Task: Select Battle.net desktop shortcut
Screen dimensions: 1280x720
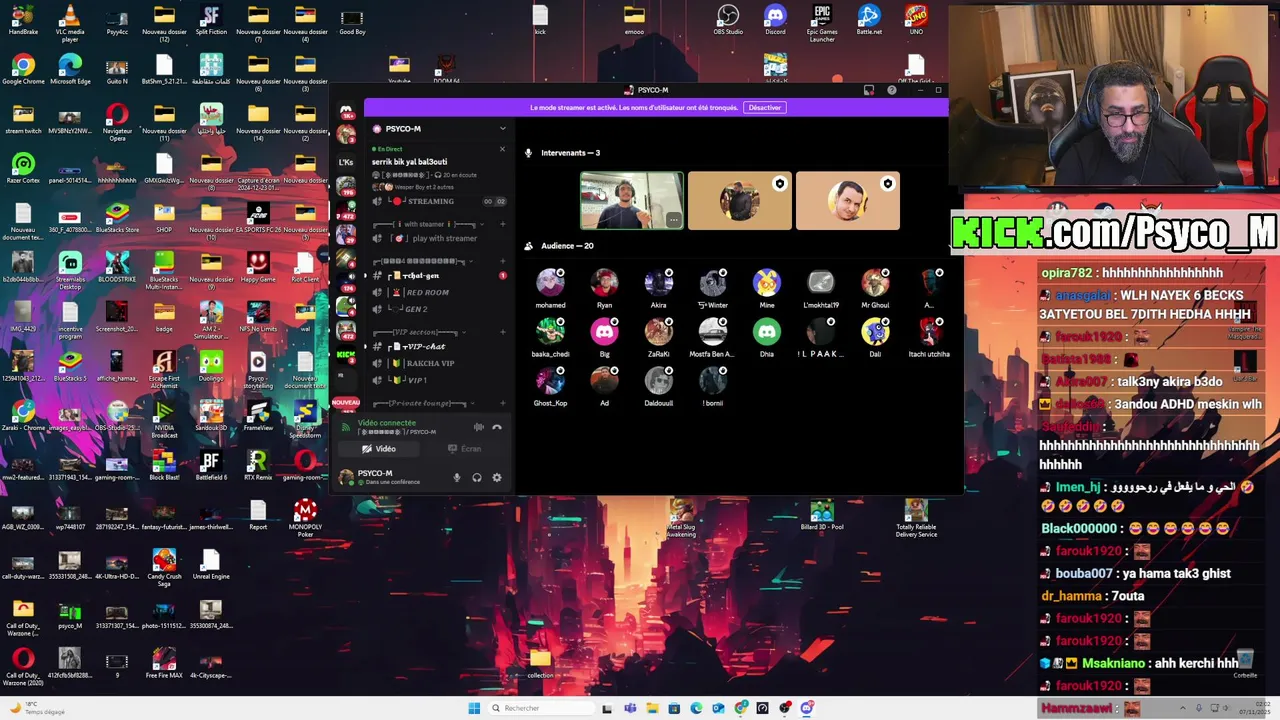Action: coord(869,20)
